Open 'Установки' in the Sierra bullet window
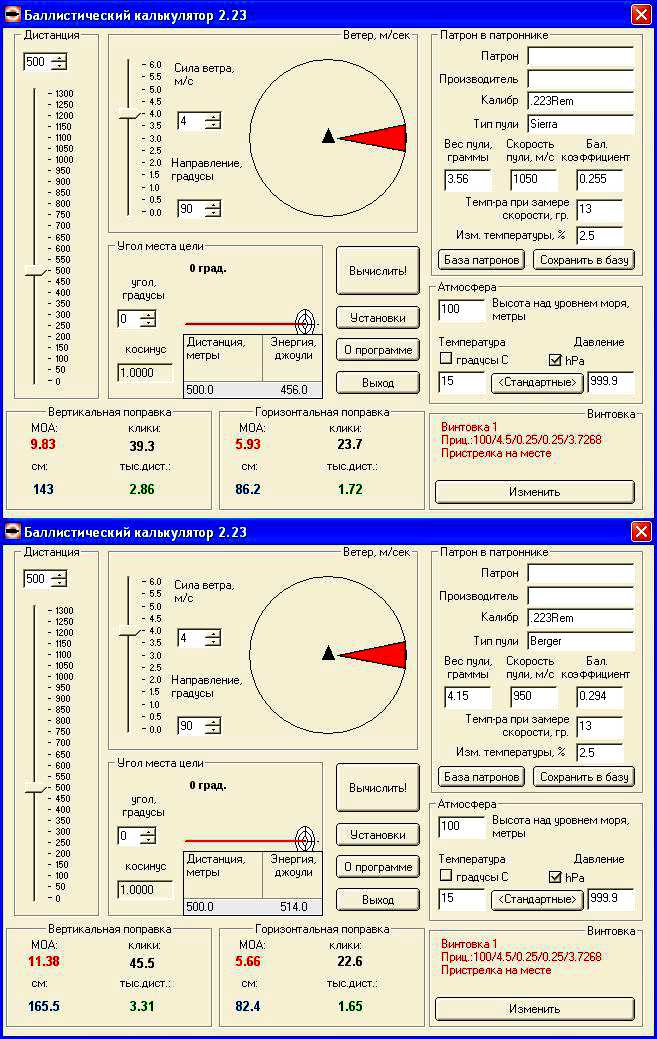Viewport: 657px width, 1039px height. point(377,318)
